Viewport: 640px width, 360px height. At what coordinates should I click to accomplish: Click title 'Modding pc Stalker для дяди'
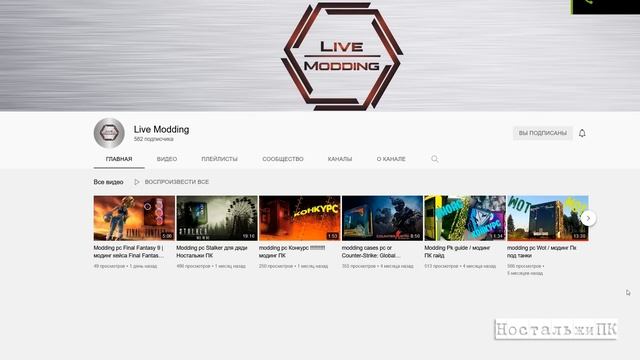(212, 251)
